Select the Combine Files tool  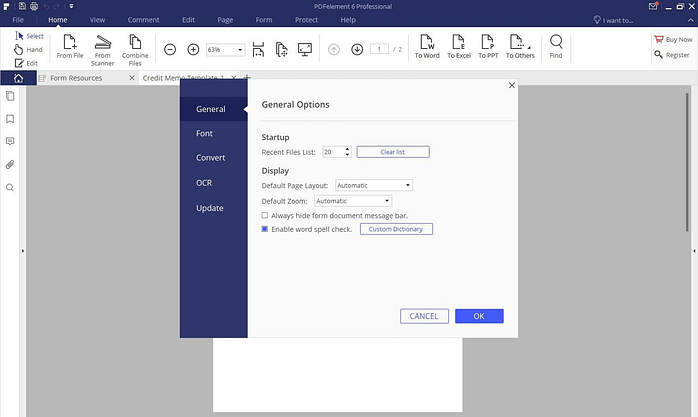tap(135, 47)
